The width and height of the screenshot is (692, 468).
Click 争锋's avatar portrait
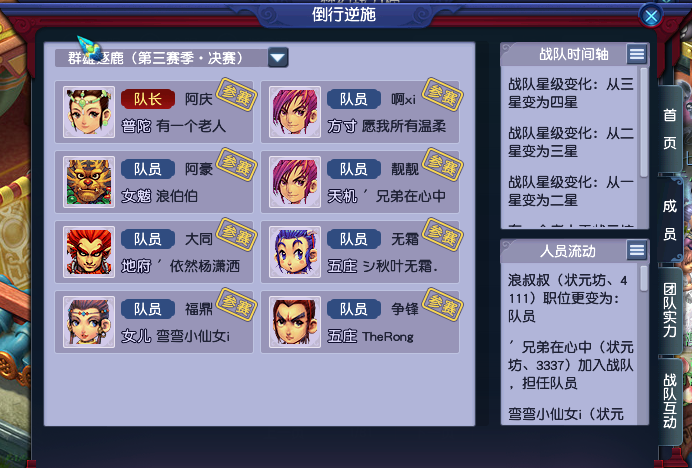pyautogui.click(x=295, y=322)
